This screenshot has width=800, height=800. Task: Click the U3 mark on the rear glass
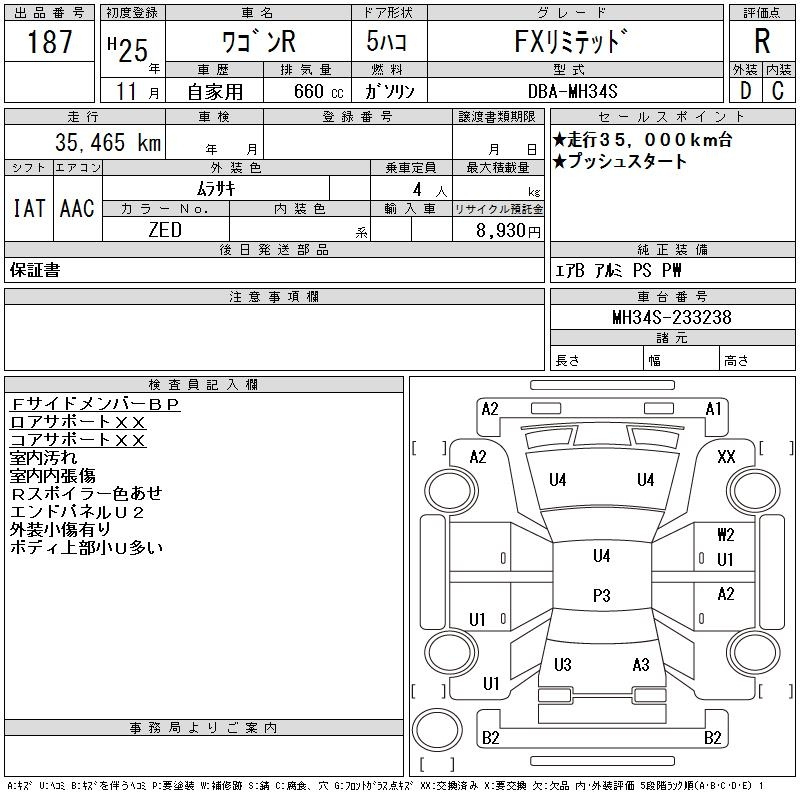point(563,664)
